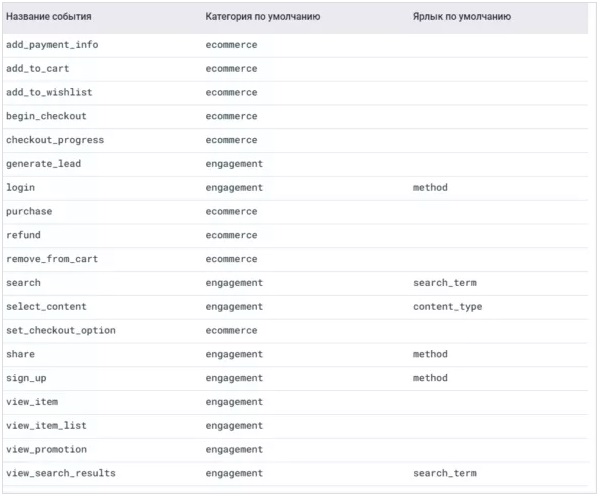
Task: Click the add_payment_info event name
Action: click(52, 45)
